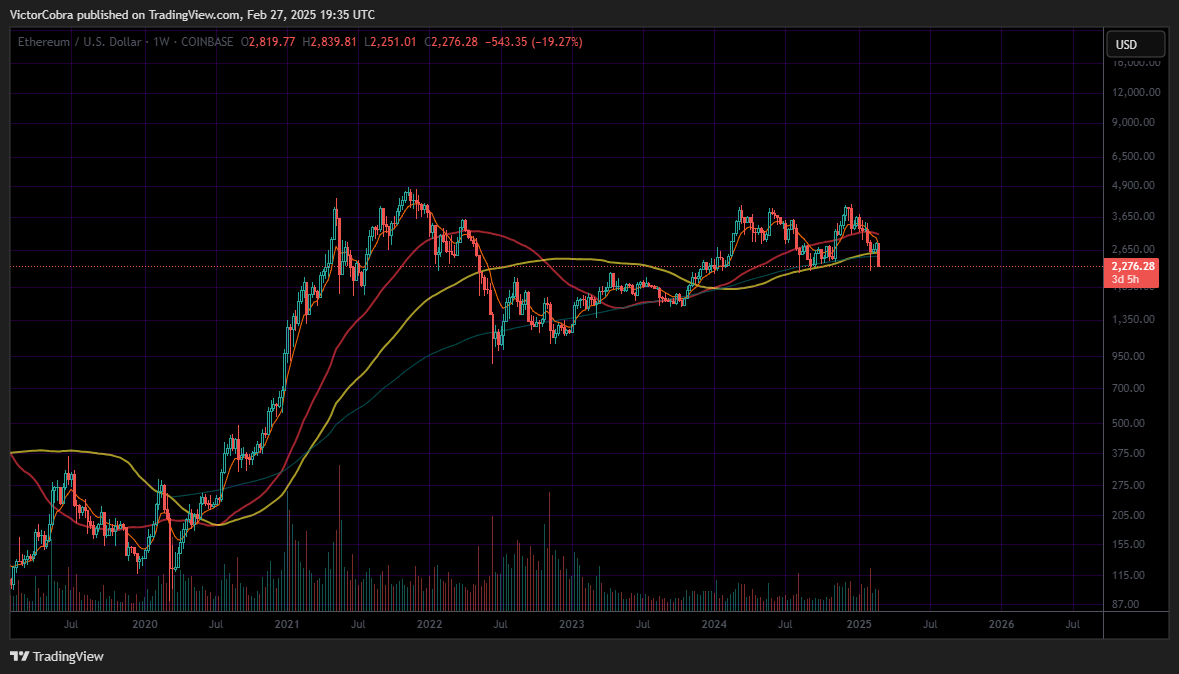Click the close value C2,276.28

[x=451, y=42]
